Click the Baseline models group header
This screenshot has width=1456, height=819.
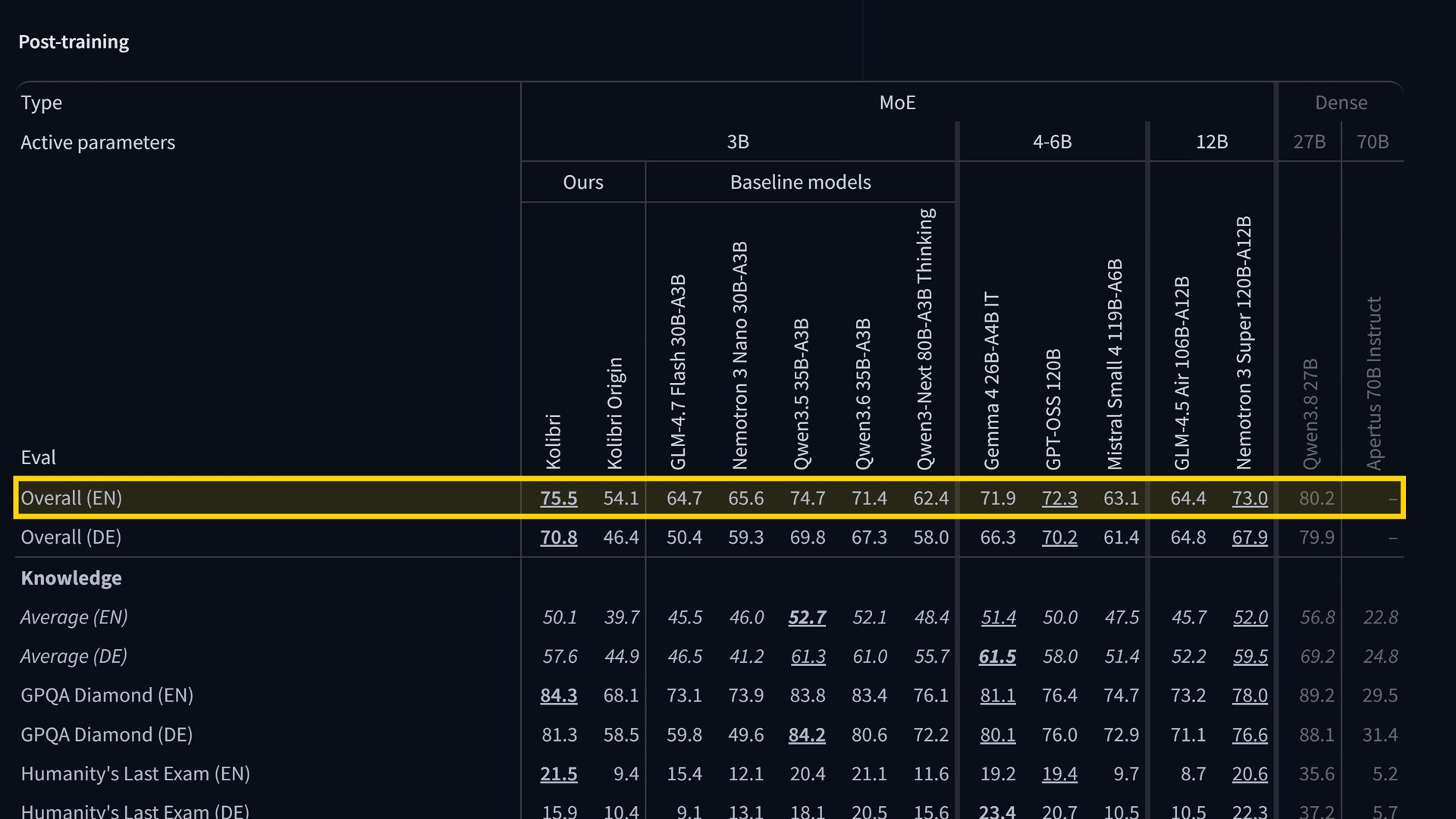(x=800, y=182)
